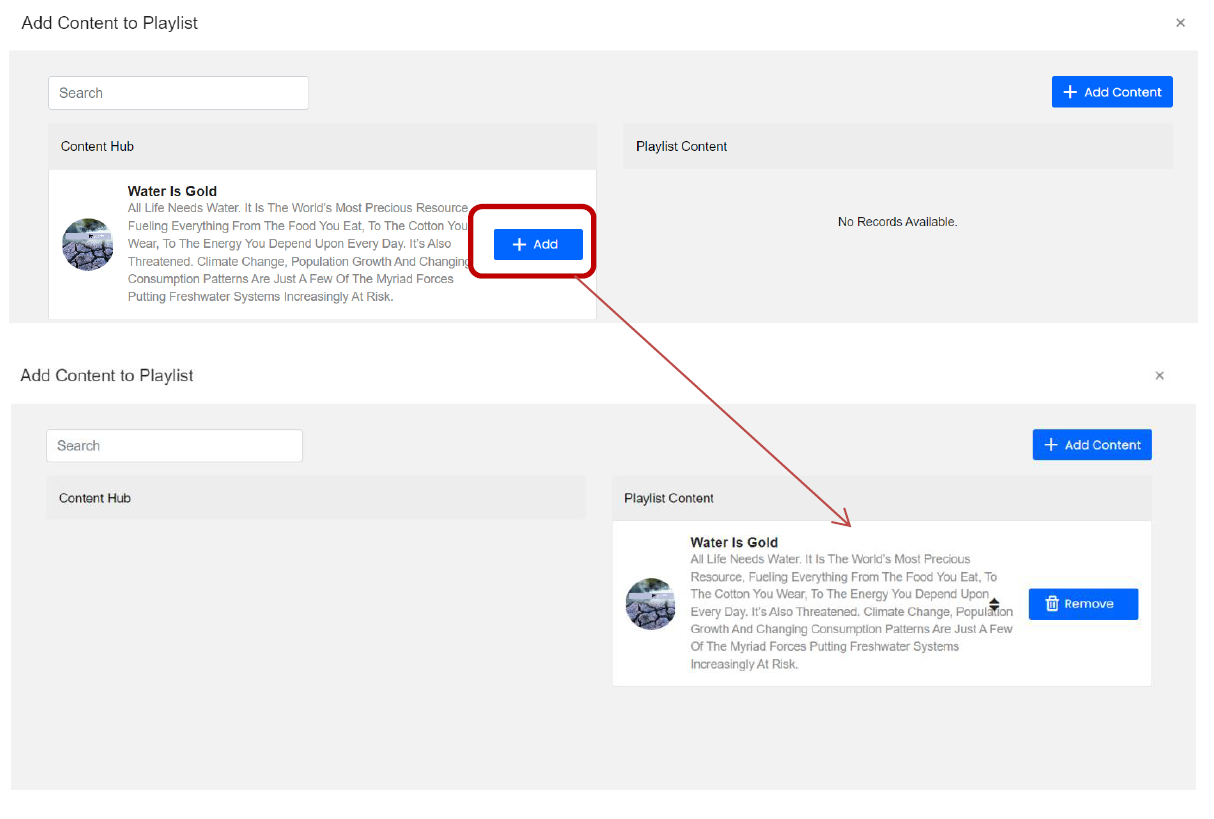Click the plus icon on the highlighted Add button

(x=519, y=244)
